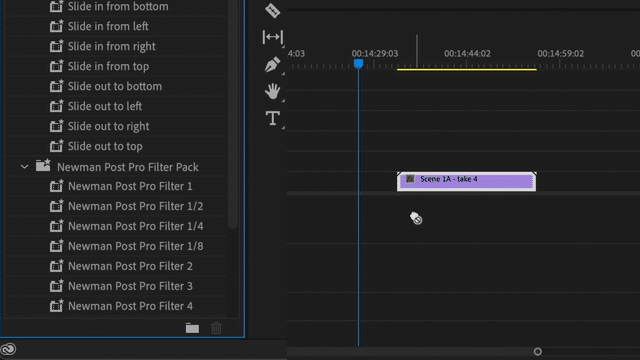
Task: Click the timeline zoom scroll handle circle
Action: click(538, 351)
